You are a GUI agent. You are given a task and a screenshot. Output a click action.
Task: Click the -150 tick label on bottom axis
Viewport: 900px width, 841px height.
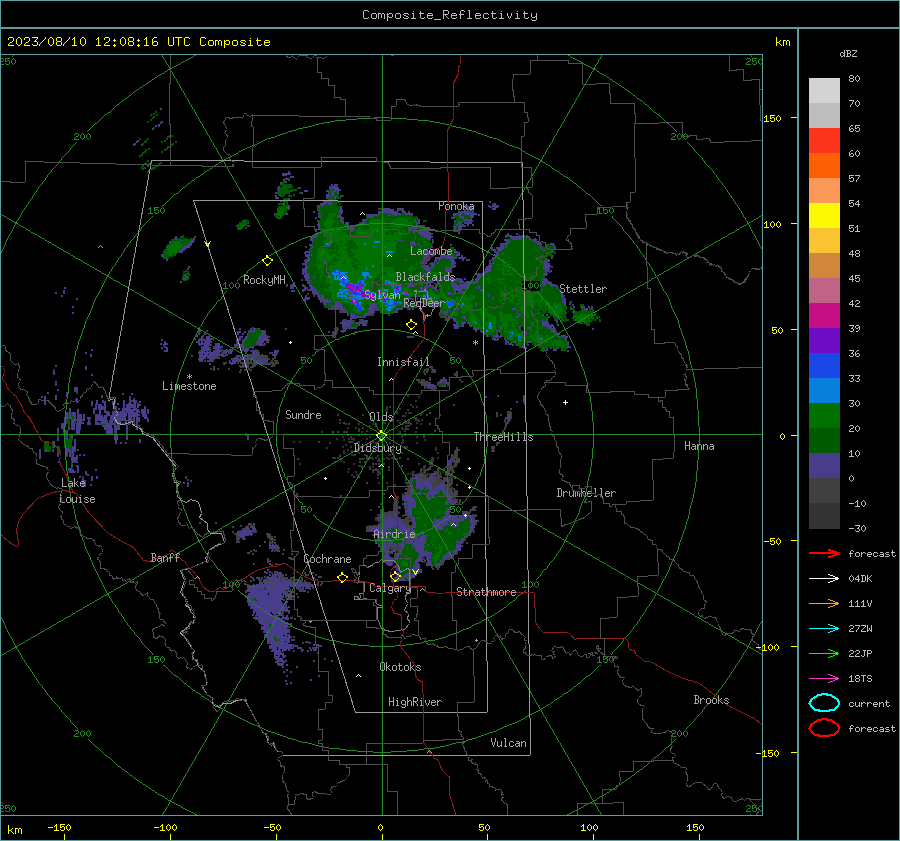pyautogui.click(x=60, y=827)
